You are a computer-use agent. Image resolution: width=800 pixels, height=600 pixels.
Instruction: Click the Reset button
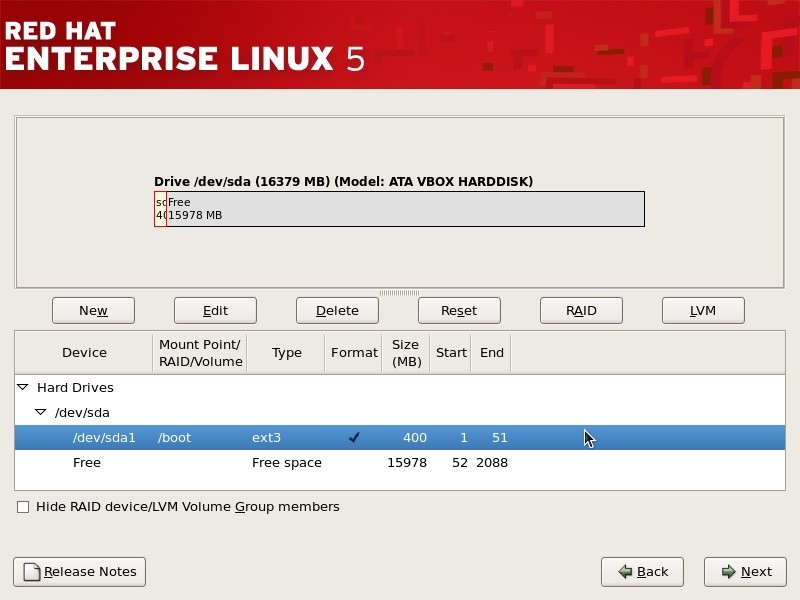click(x=459, y=310)
